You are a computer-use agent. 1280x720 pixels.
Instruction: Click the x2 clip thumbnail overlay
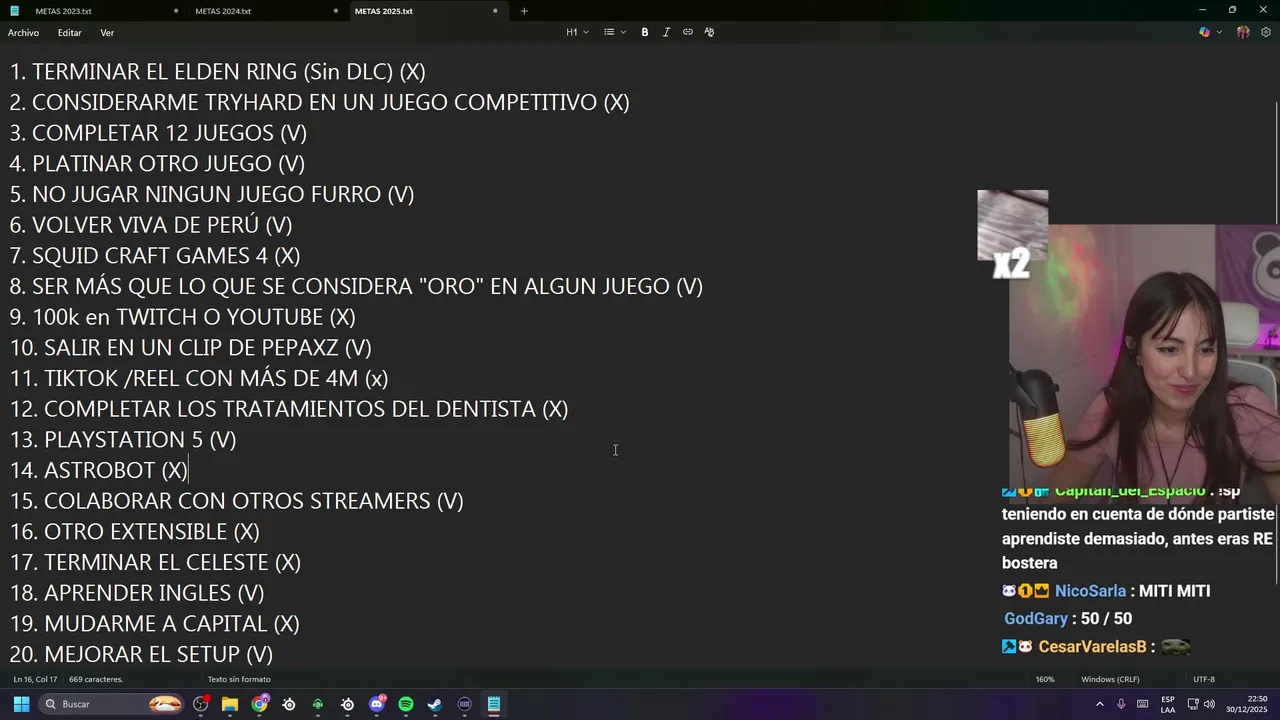(x=1012, y=233)
